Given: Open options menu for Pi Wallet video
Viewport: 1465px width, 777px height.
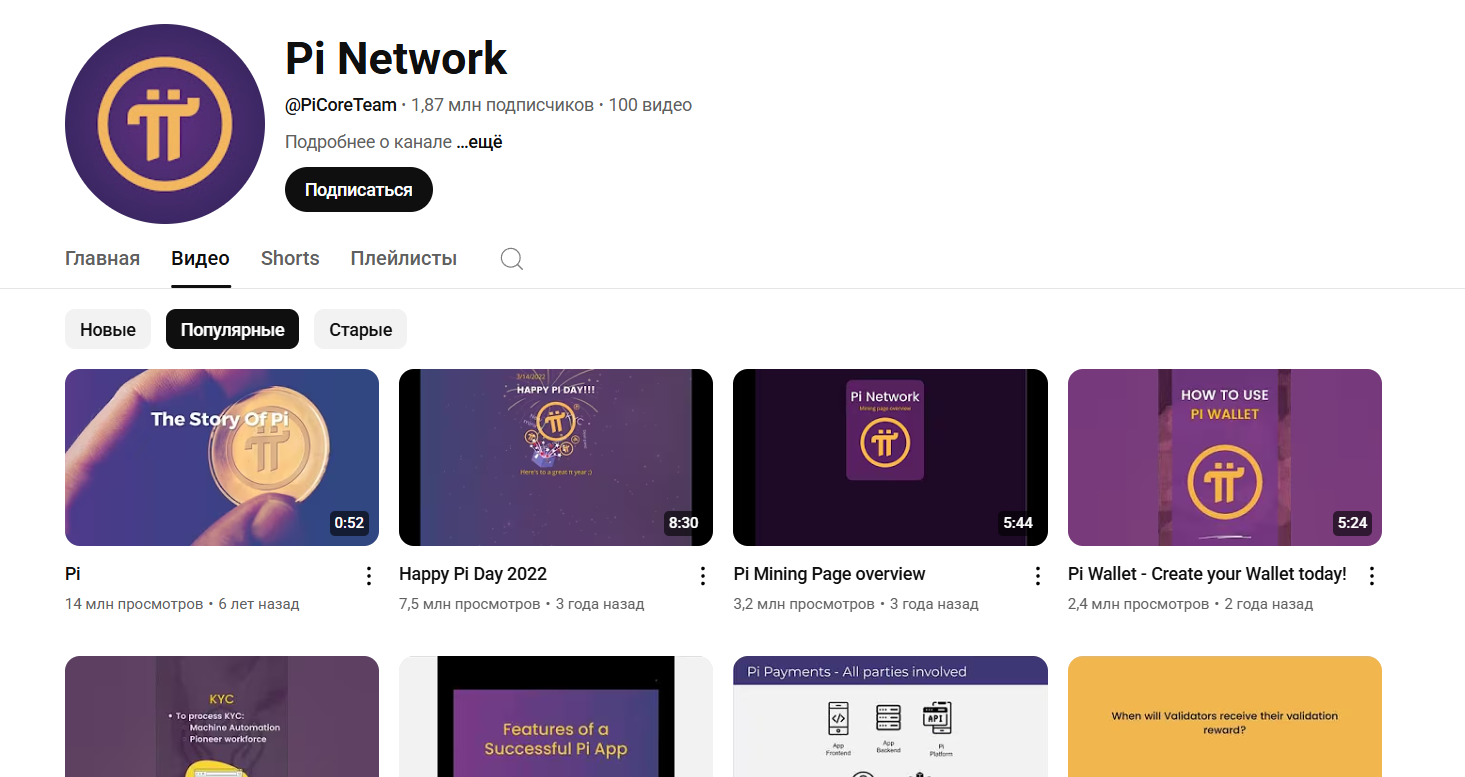Looking at the screenshot, I should click(1371, 576).
